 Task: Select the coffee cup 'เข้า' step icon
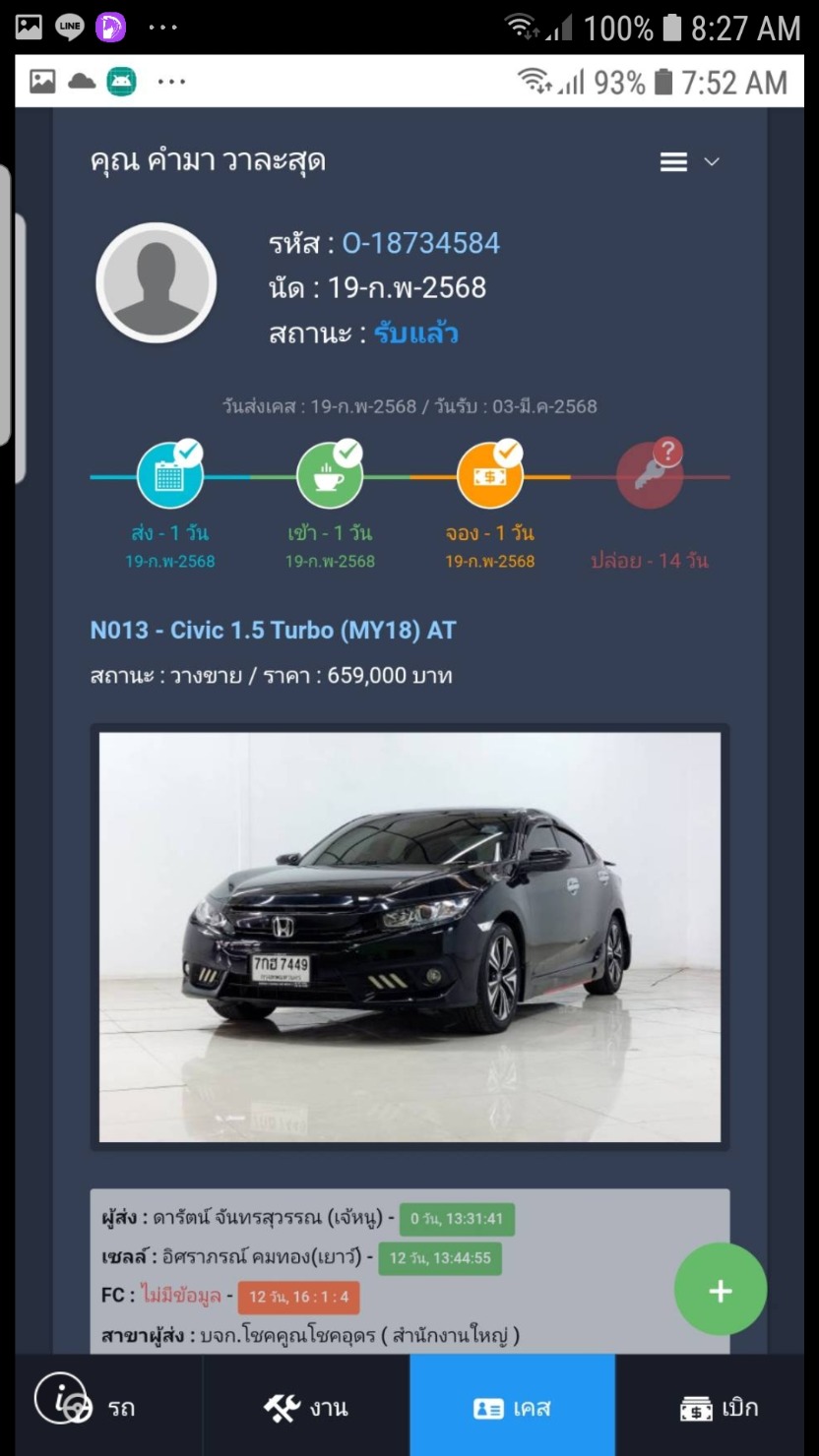pyautogui.click(x=330, y=475)
